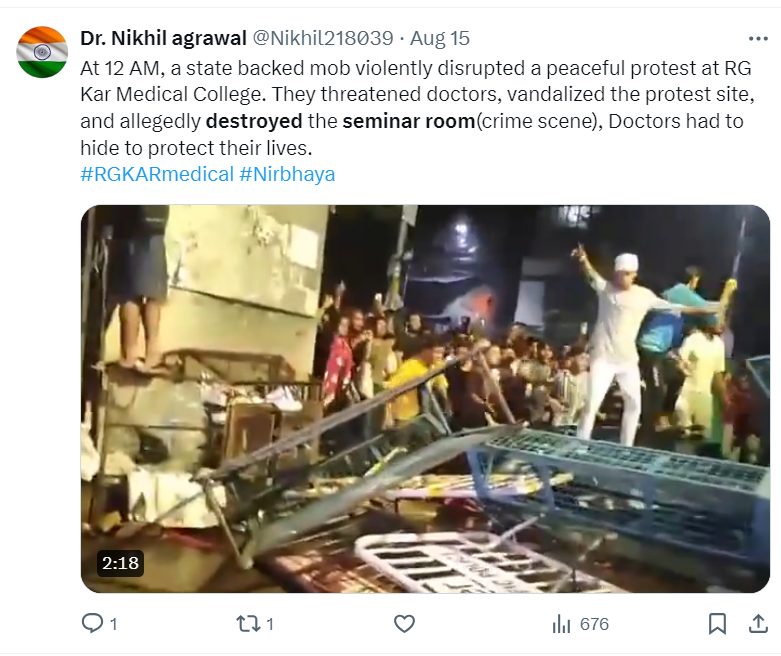Click the reply count number 1
Screen dimensions: 781x656
tap(114, 624)
